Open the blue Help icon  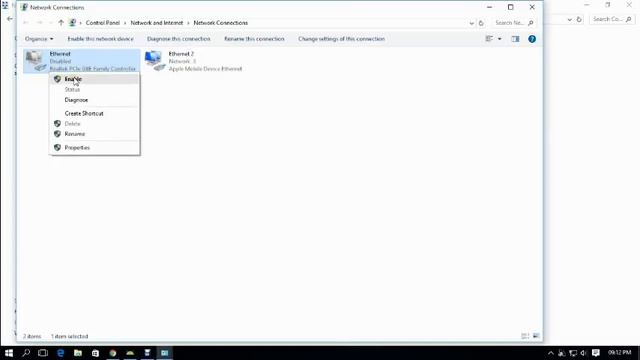pyautogui.click(x=532, y=39)
